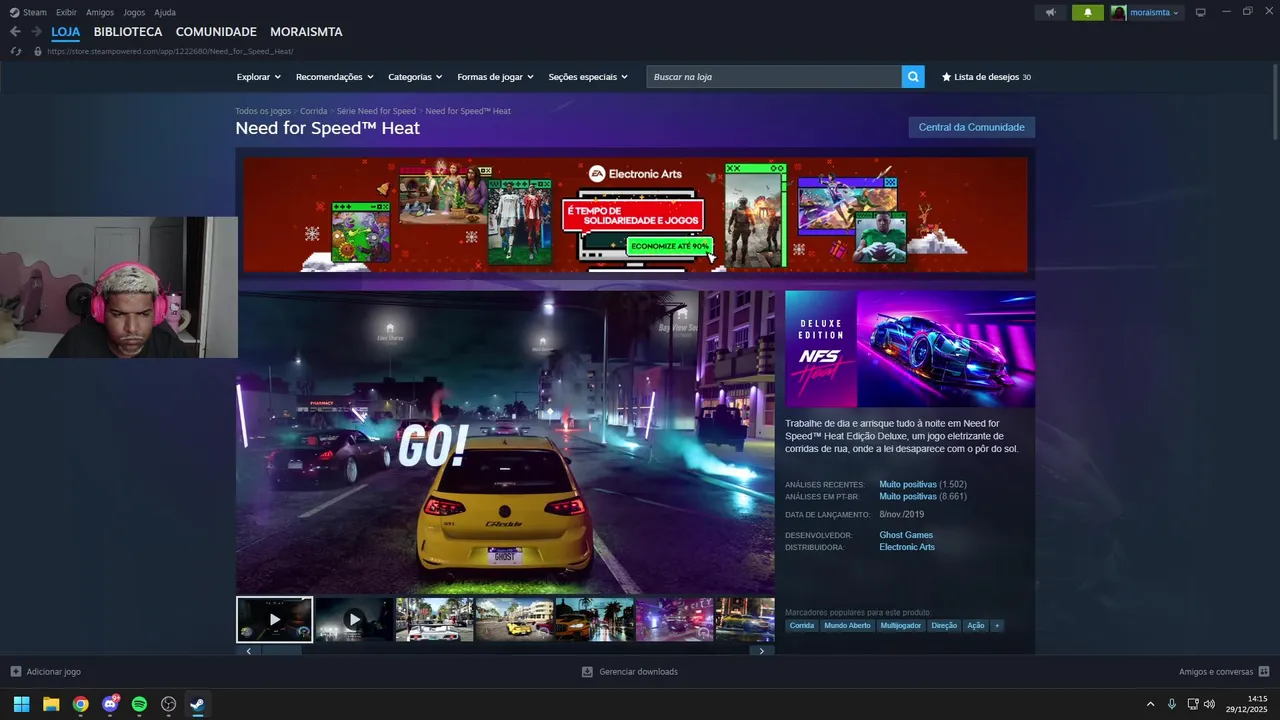Viewport: 1280px width, 720px height.
Task: Expand the Explorar dropdown
Action: 259,77
